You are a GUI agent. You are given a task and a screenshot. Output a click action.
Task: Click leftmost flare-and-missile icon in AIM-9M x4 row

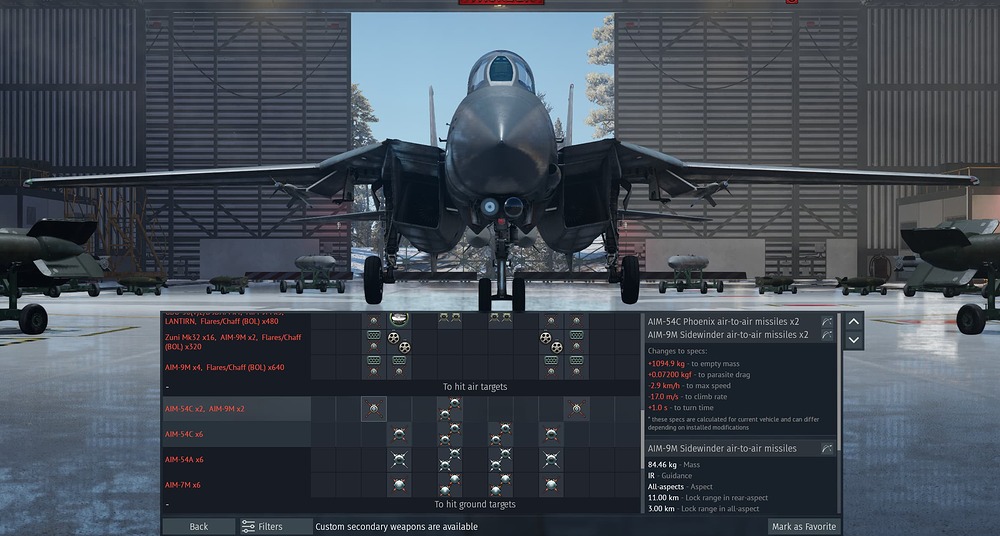coord(374,368)
